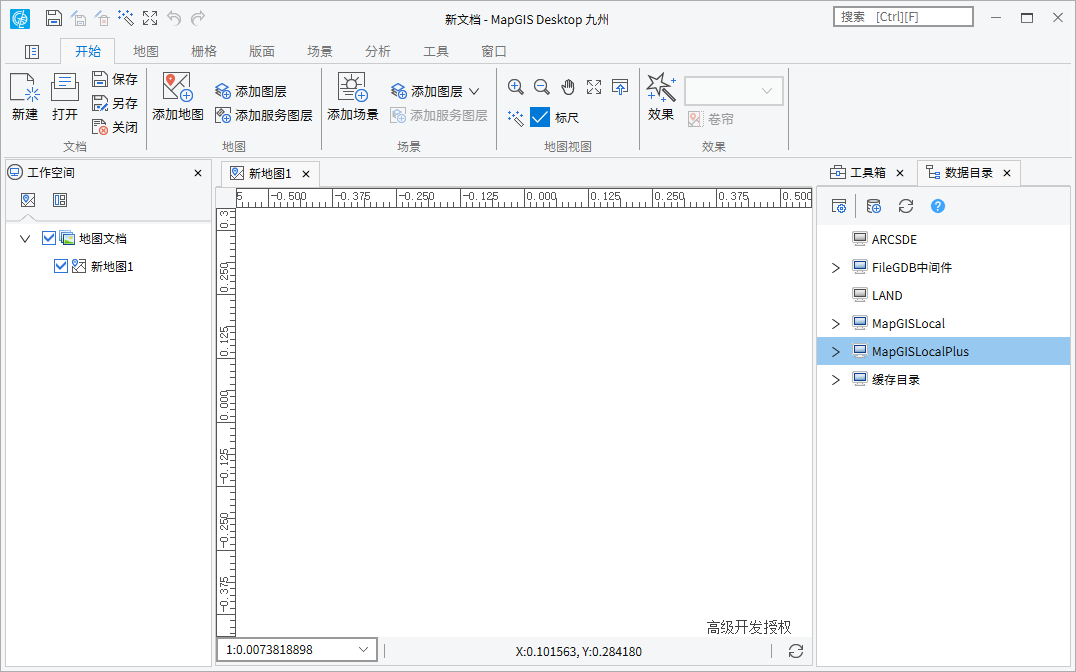Select the map view icon in 工作空间

click(x=28, y=200)
